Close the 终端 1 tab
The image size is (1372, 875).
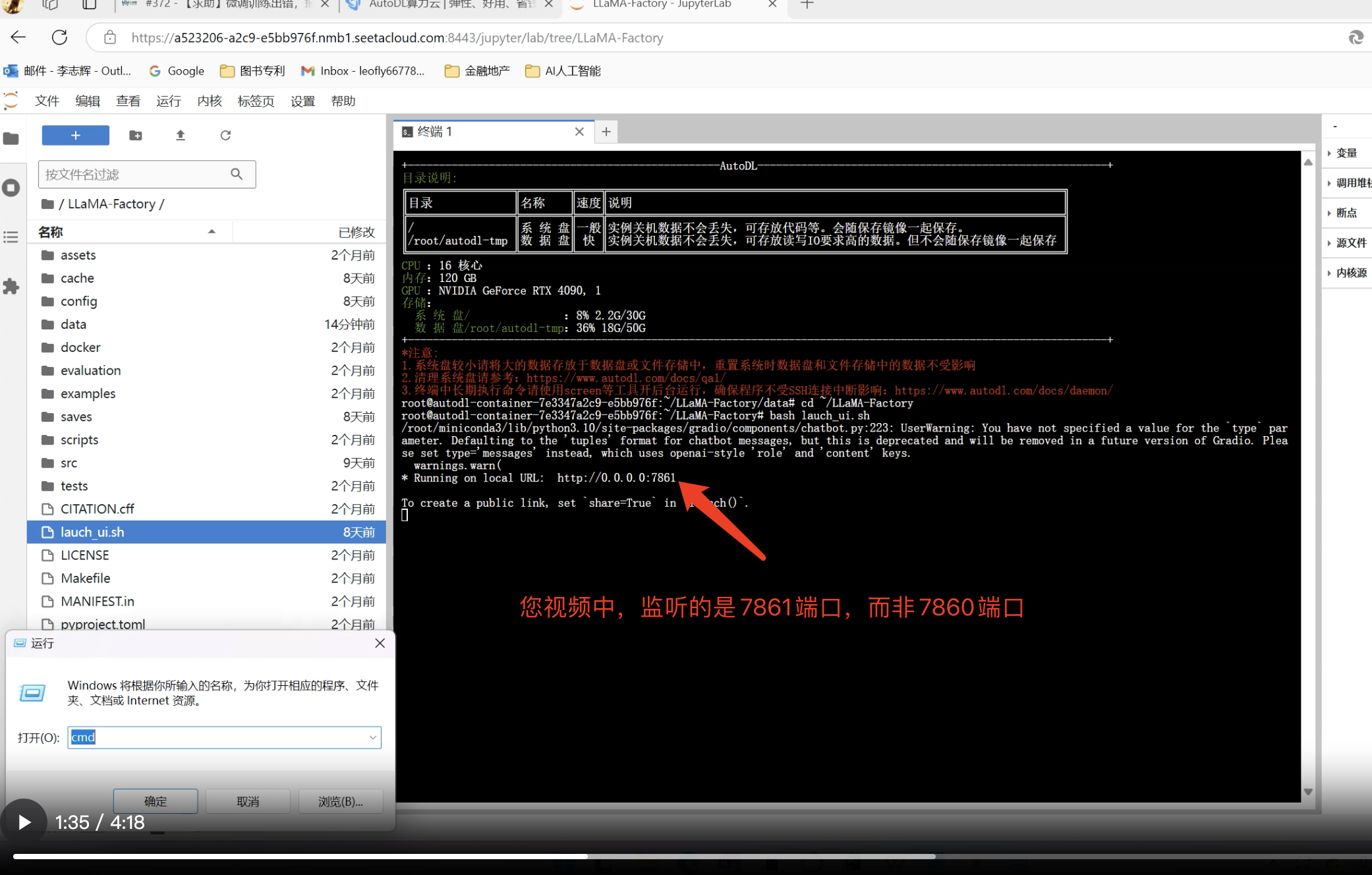tap(579, 132)
